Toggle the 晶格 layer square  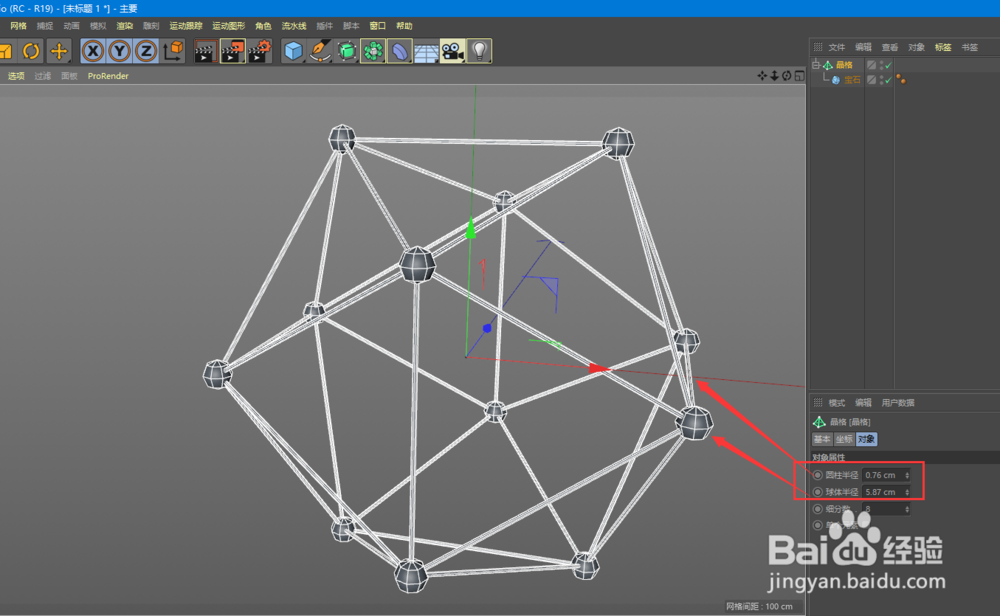[871, 64]
